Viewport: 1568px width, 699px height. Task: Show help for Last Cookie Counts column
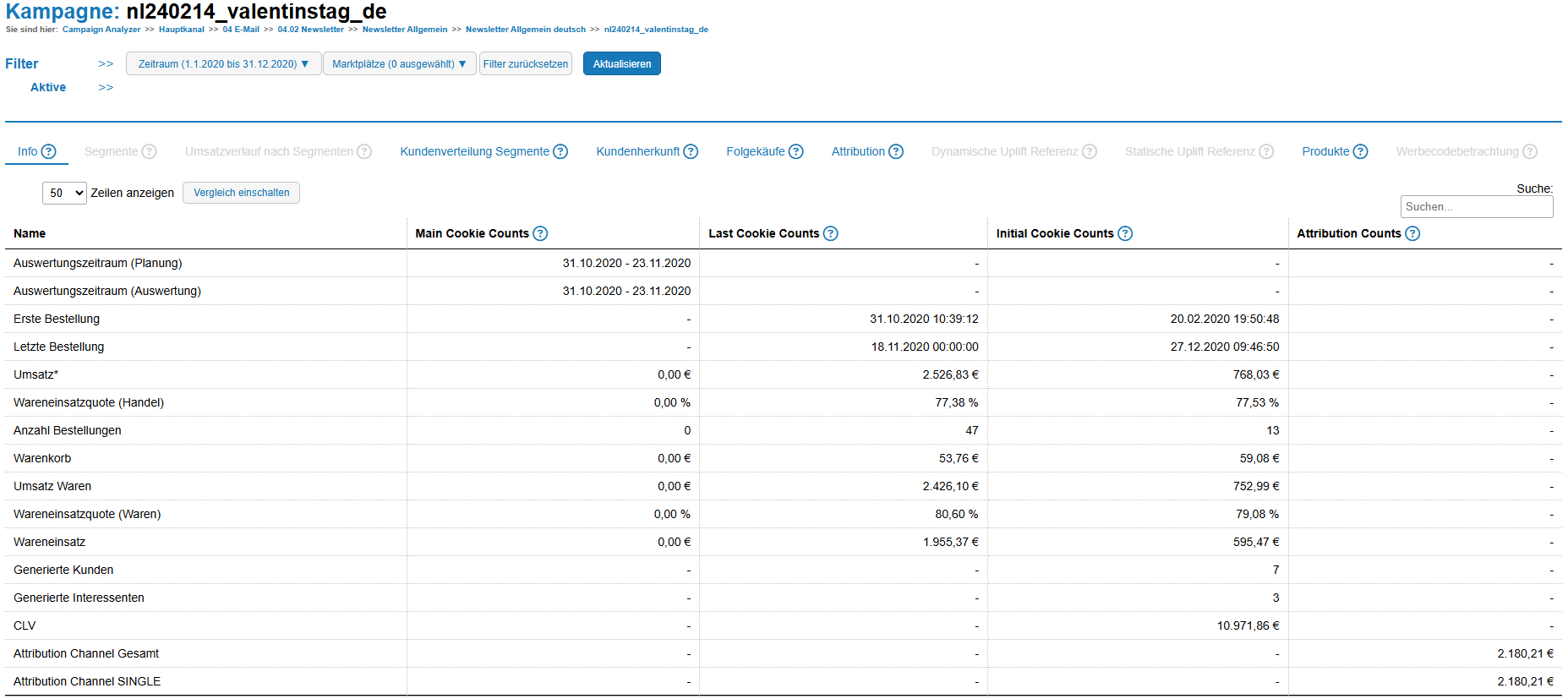[x=831, y=233]
